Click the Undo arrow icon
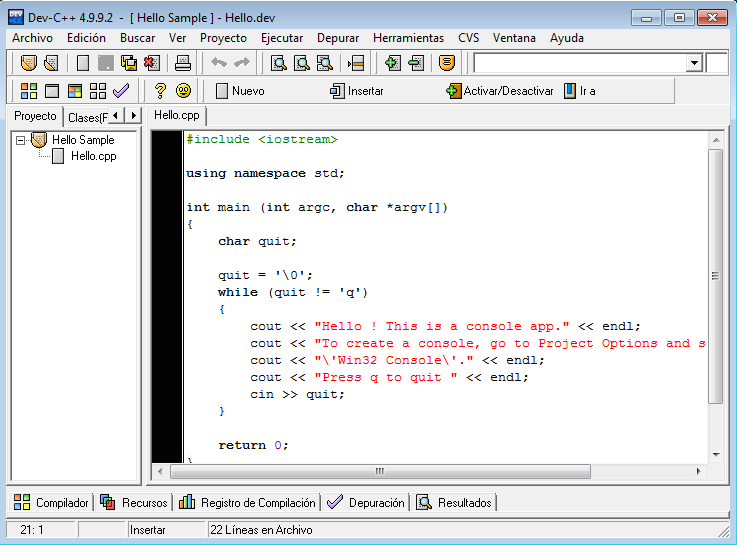Image resolution: width=737 pixels, height=545 pixels. (218, 63)
